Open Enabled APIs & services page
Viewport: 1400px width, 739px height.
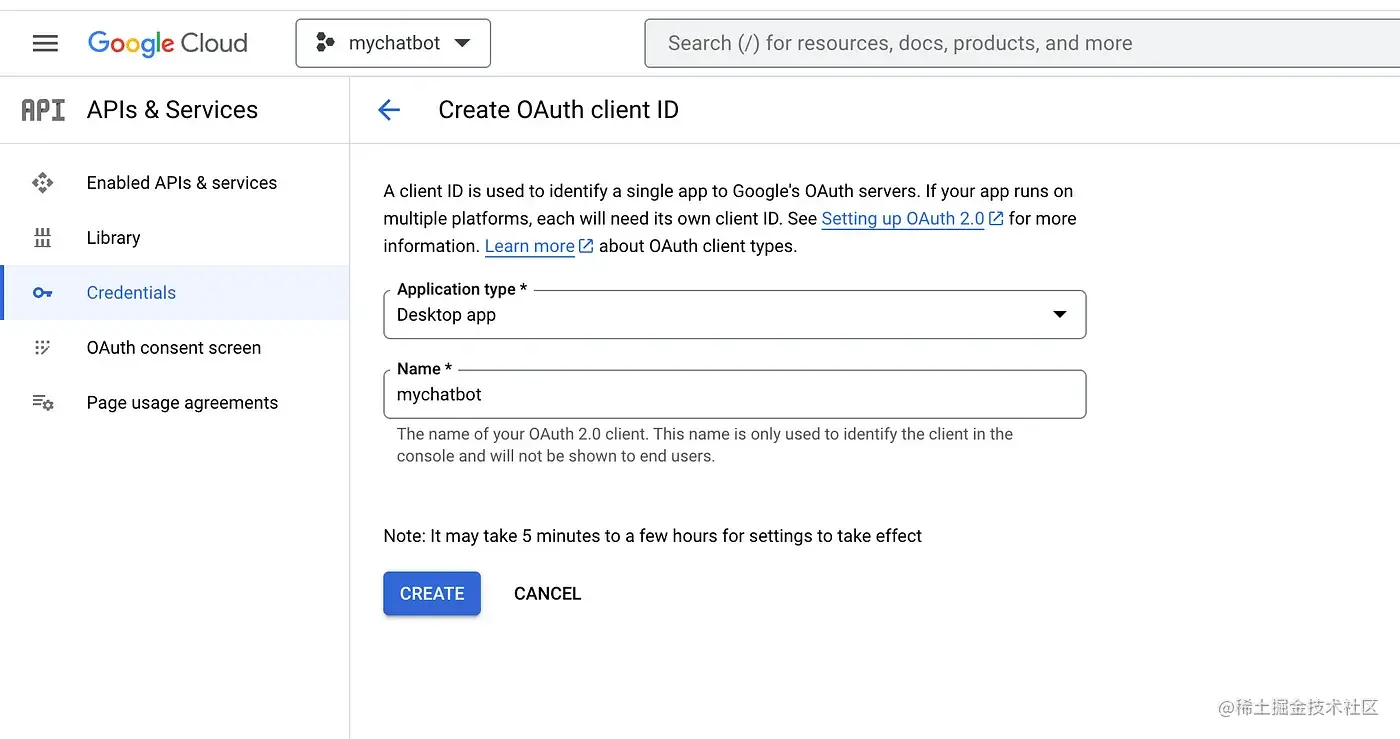(x=181, y=183)
